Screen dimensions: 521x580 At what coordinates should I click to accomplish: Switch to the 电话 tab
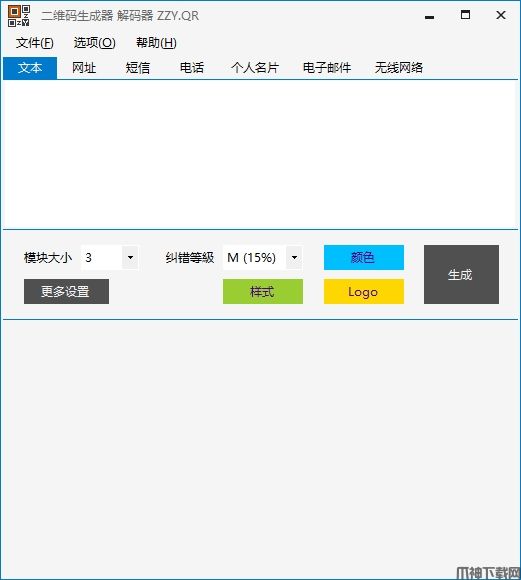click(191, 68)
